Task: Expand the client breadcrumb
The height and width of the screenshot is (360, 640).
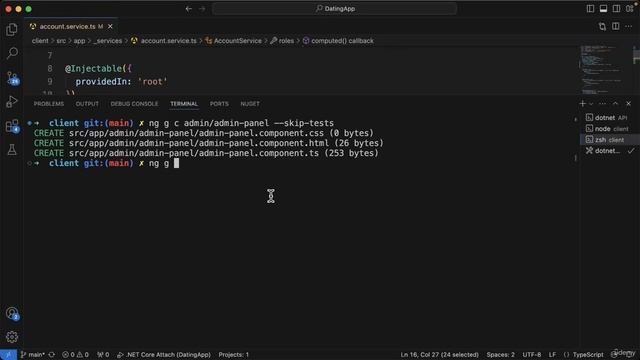Action: click(40, 41)
